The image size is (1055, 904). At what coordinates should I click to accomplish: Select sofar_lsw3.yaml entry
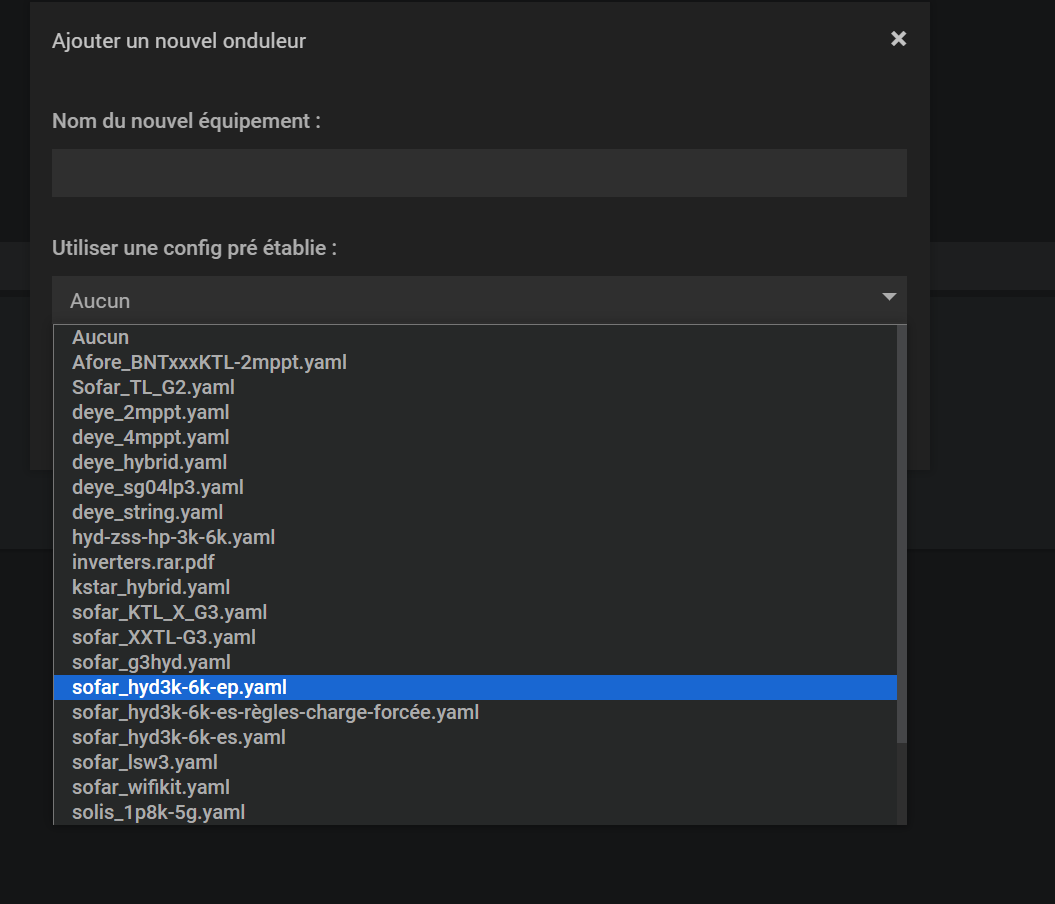[144, 763]
